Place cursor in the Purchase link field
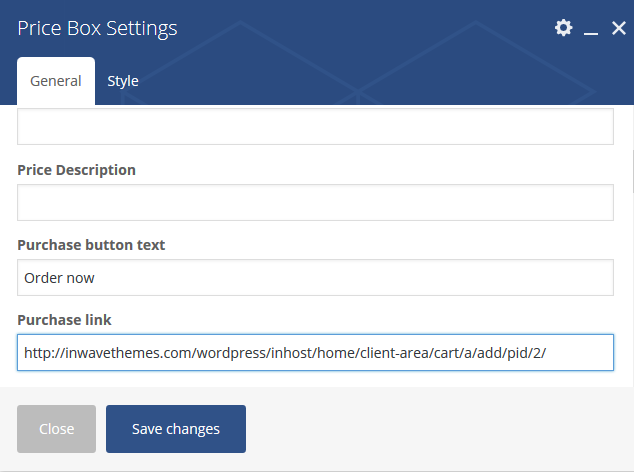Image resolution: width=634 pixels, height=472 pixels. tap(315, 352)
